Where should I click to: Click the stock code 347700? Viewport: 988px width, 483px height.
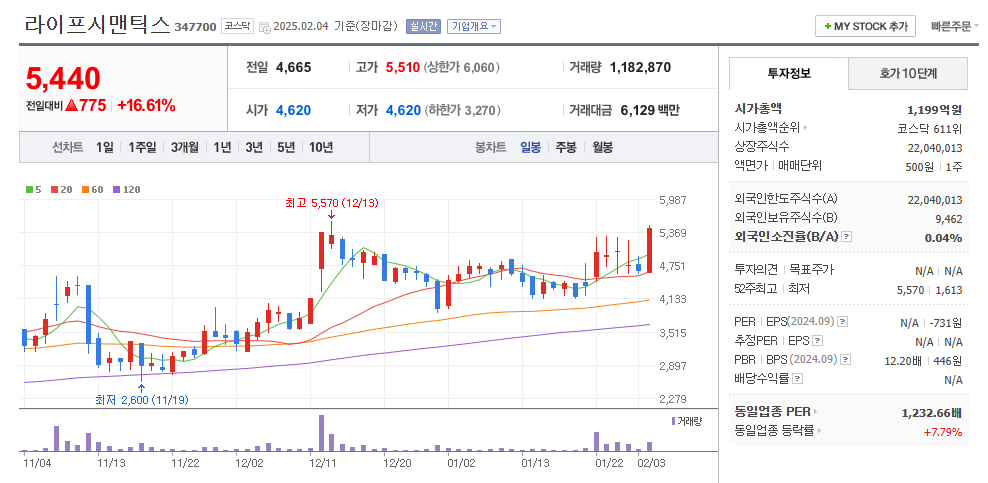coord(195,27)
